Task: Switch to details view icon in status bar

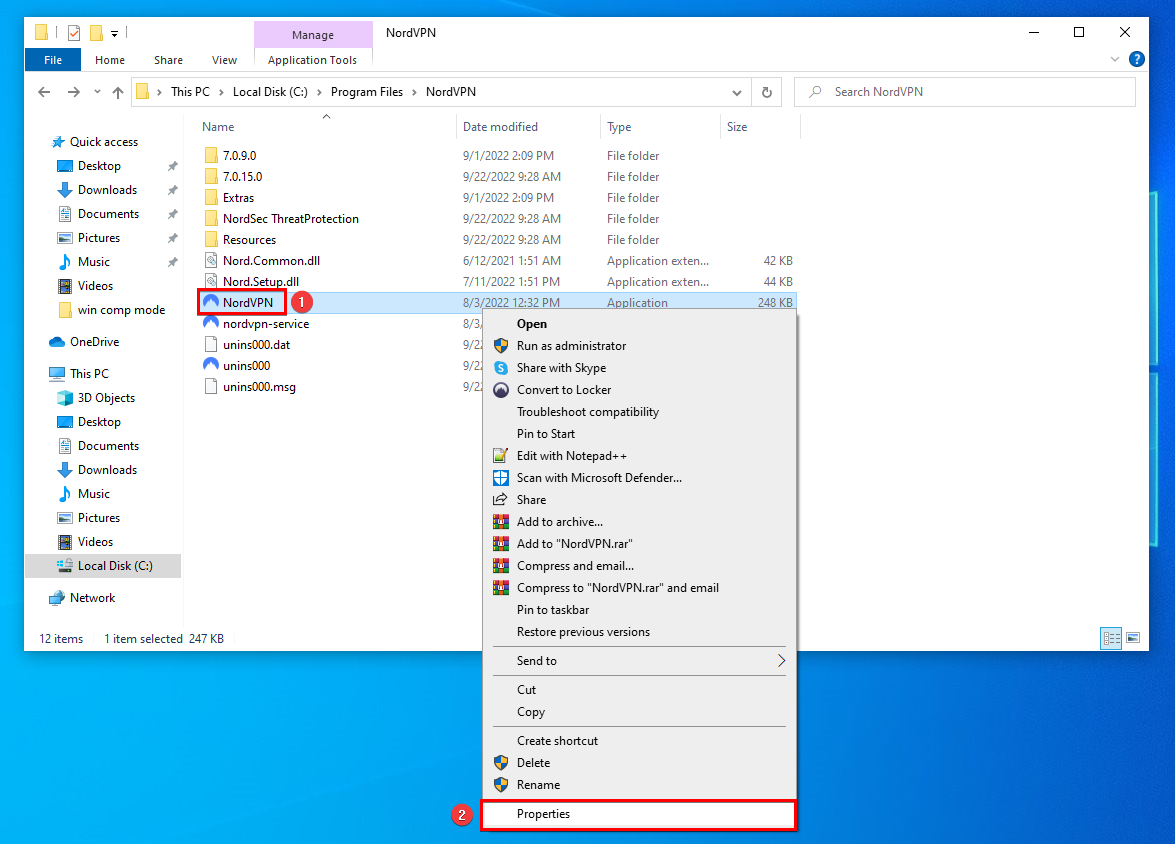Action: point(1110,638)
